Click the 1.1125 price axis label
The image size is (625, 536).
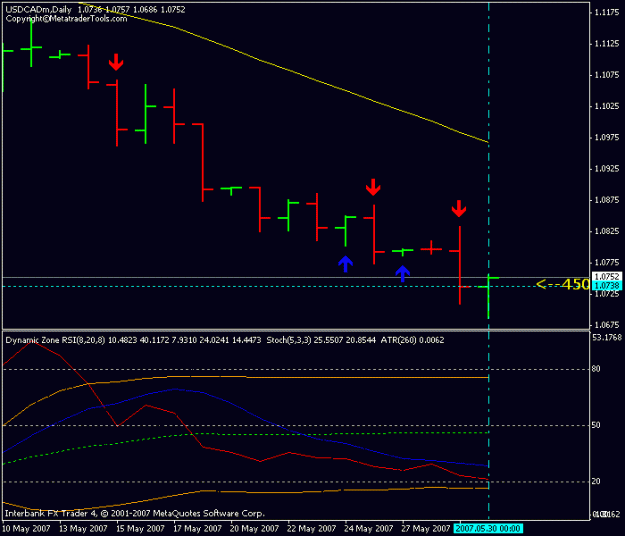pos(607,44)
